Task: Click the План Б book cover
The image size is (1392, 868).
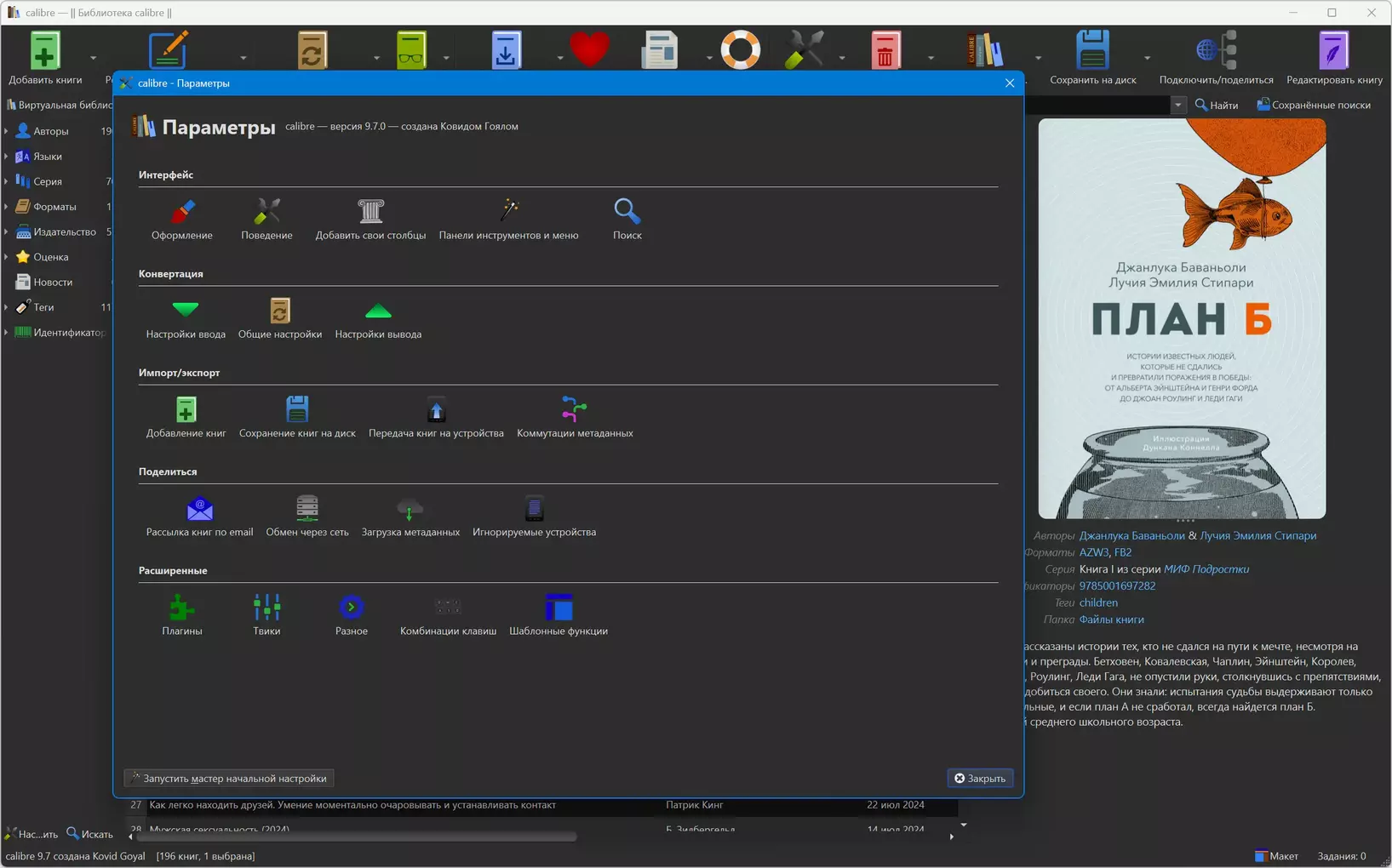Action: pos(1182,318)
